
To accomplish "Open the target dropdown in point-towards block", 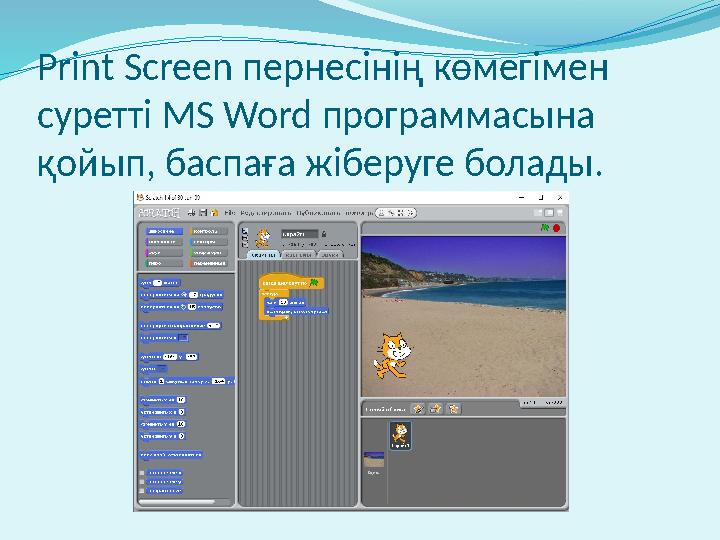I will click(x=183, y=338).
